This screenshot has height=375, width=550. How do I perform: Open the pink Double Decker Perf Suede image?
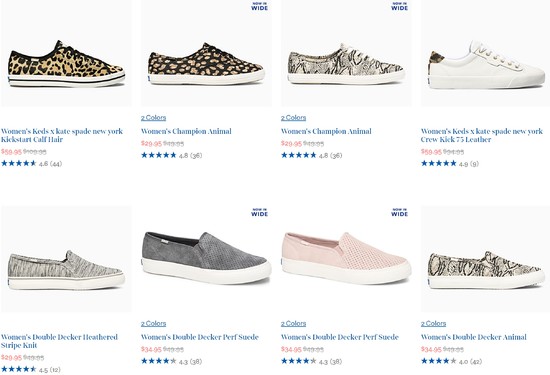(x=346, y=259)
